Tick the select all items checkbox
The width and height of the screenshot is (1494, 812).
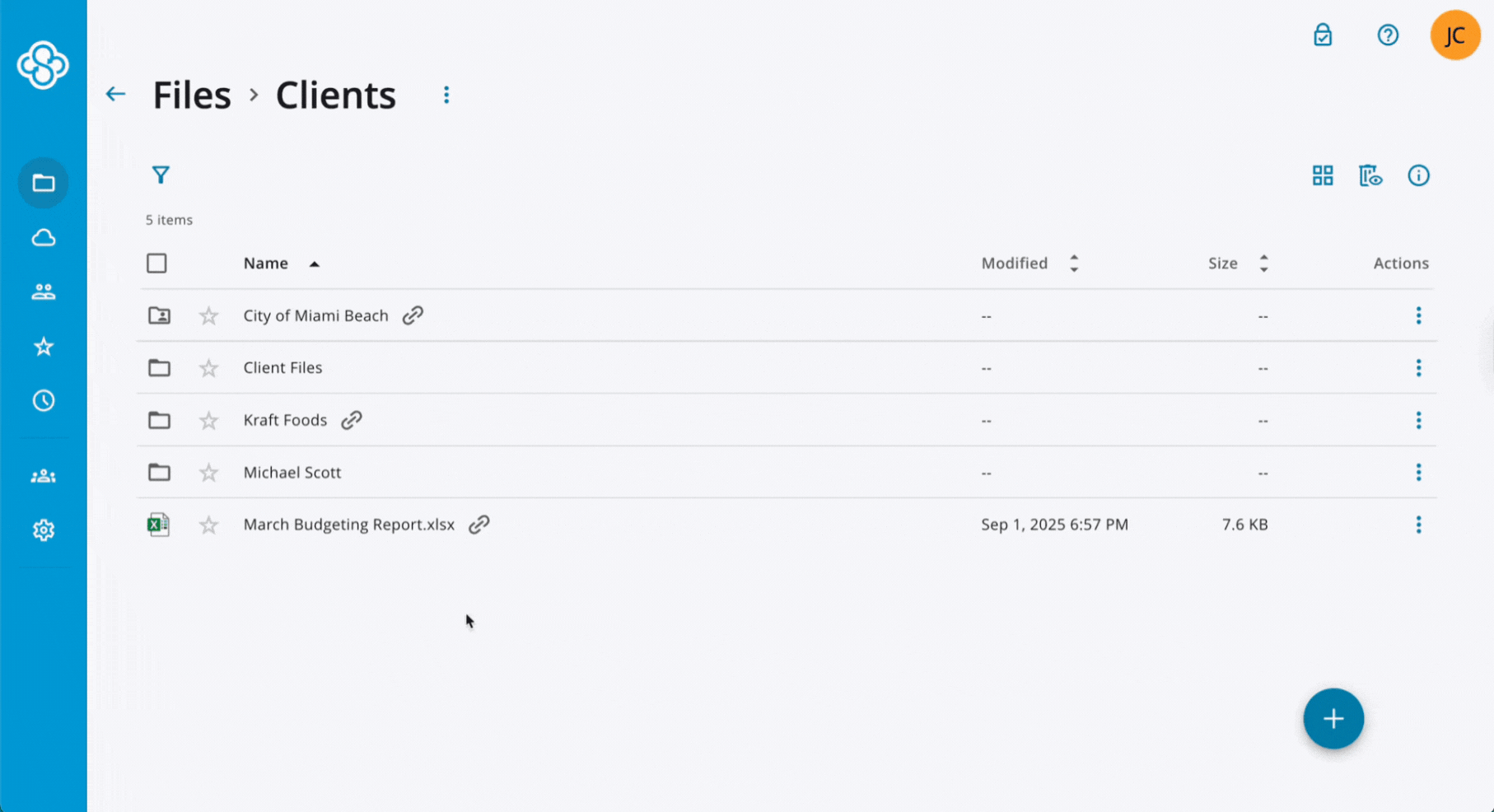click(156, 264)
